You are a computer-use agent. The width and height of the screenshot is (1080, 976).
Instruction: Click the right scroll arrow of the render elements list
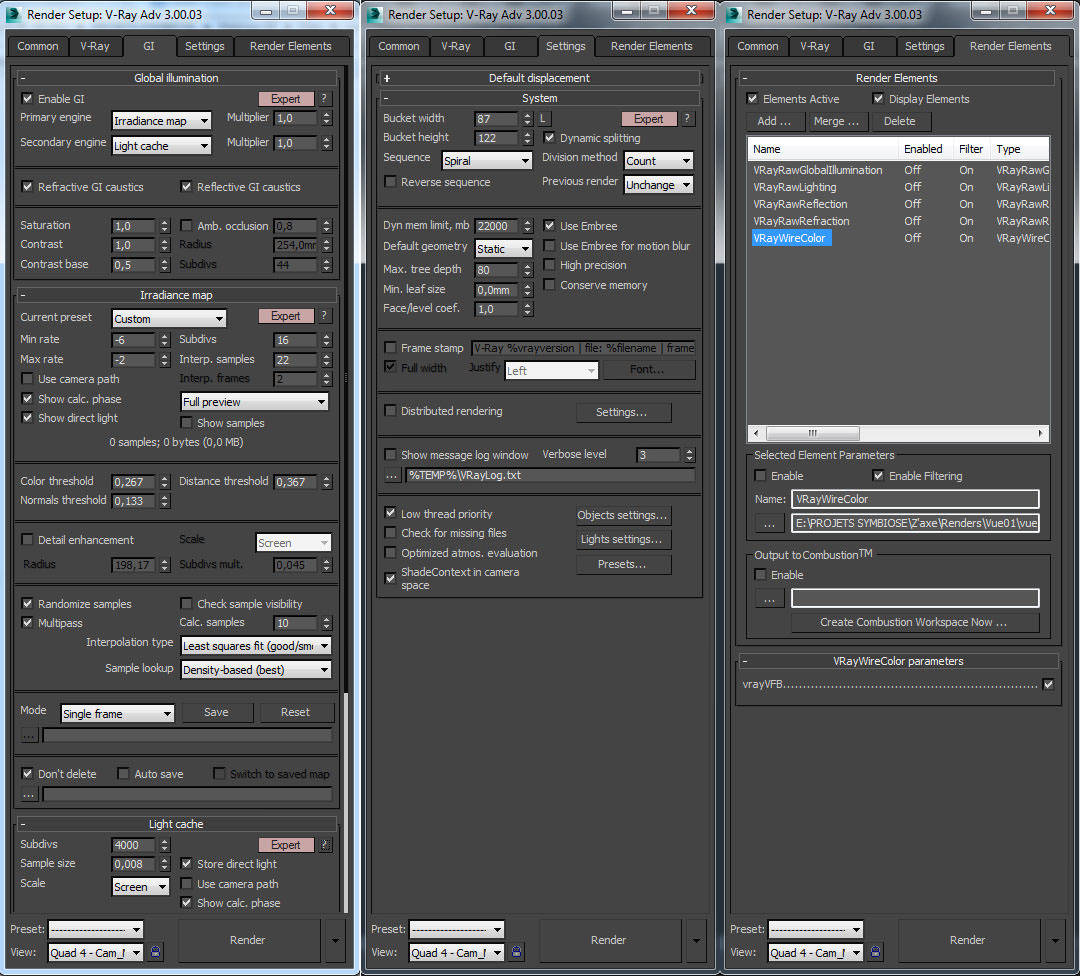1041,433
